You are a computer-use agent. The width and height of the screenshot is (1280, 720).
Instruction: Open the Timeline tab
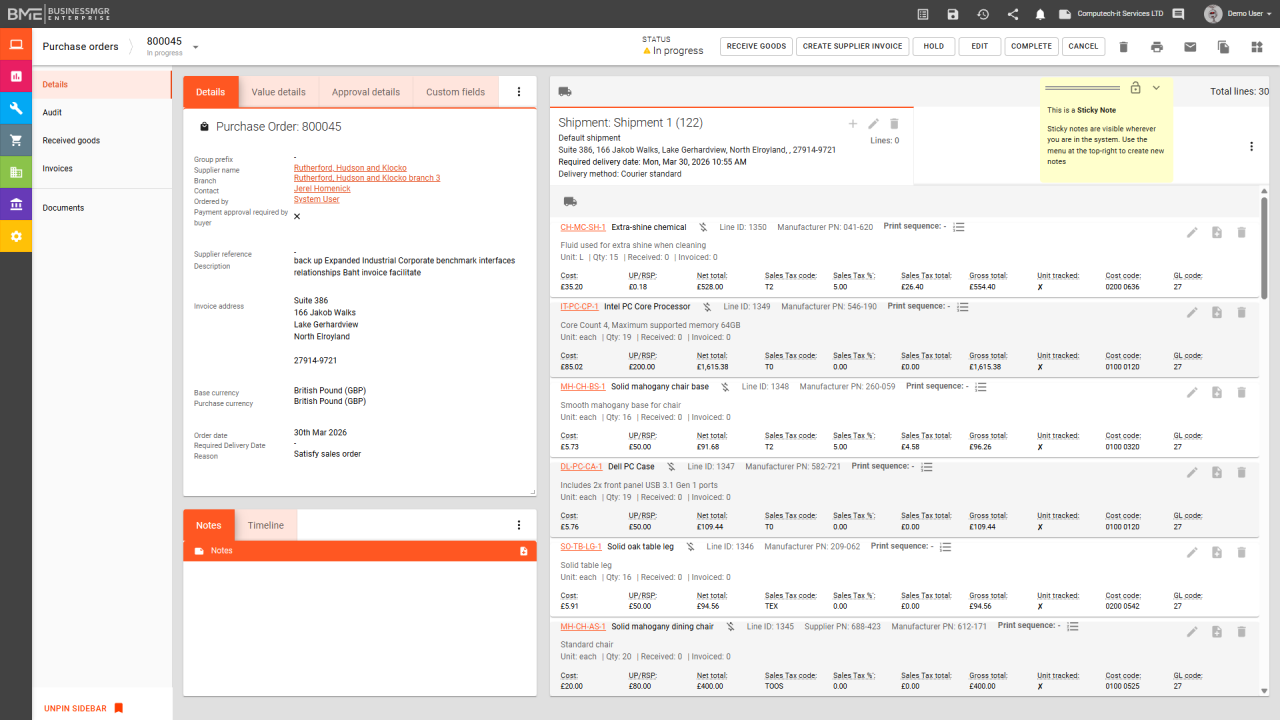pyautogui.click(x=266, y=525)
